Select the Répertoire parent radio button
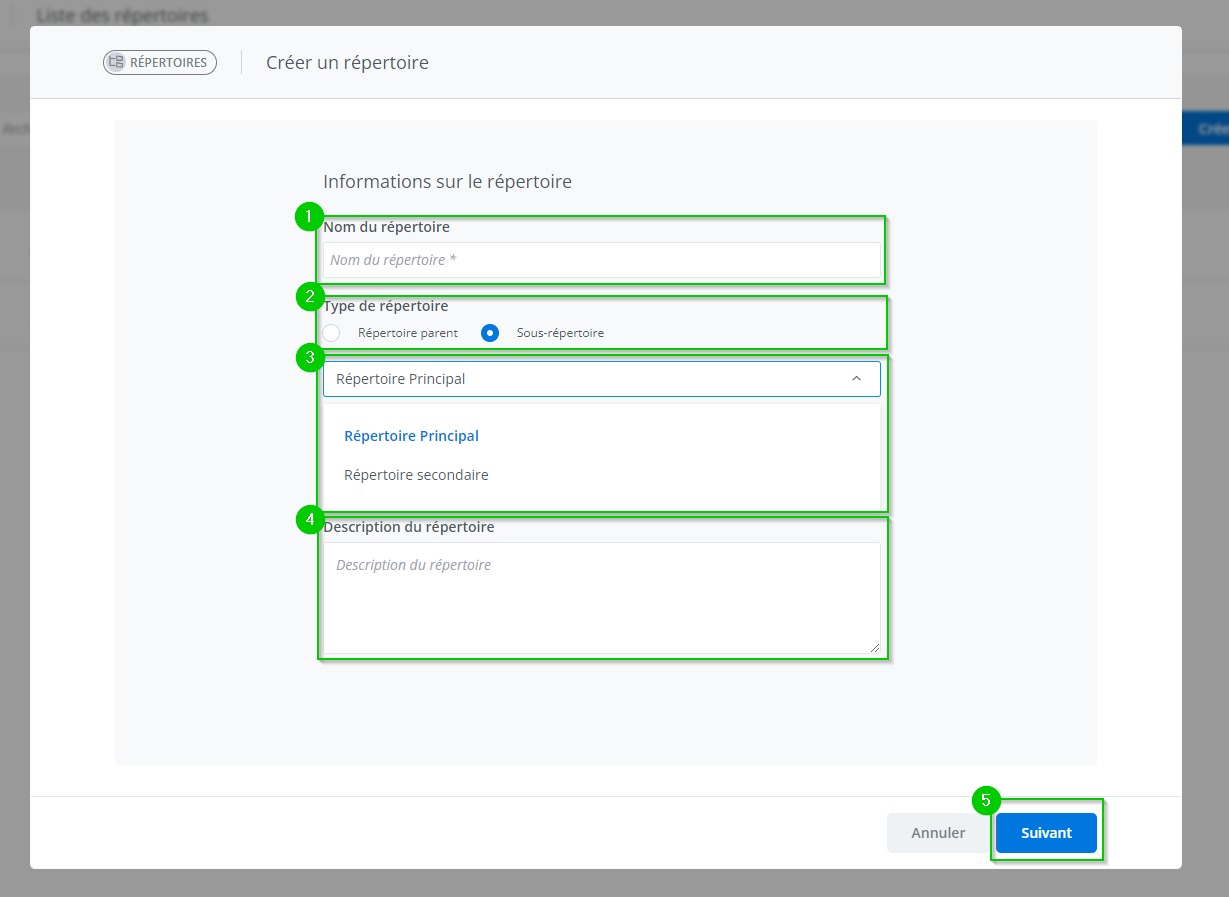 pyautogui.click(x=331, y=333)
